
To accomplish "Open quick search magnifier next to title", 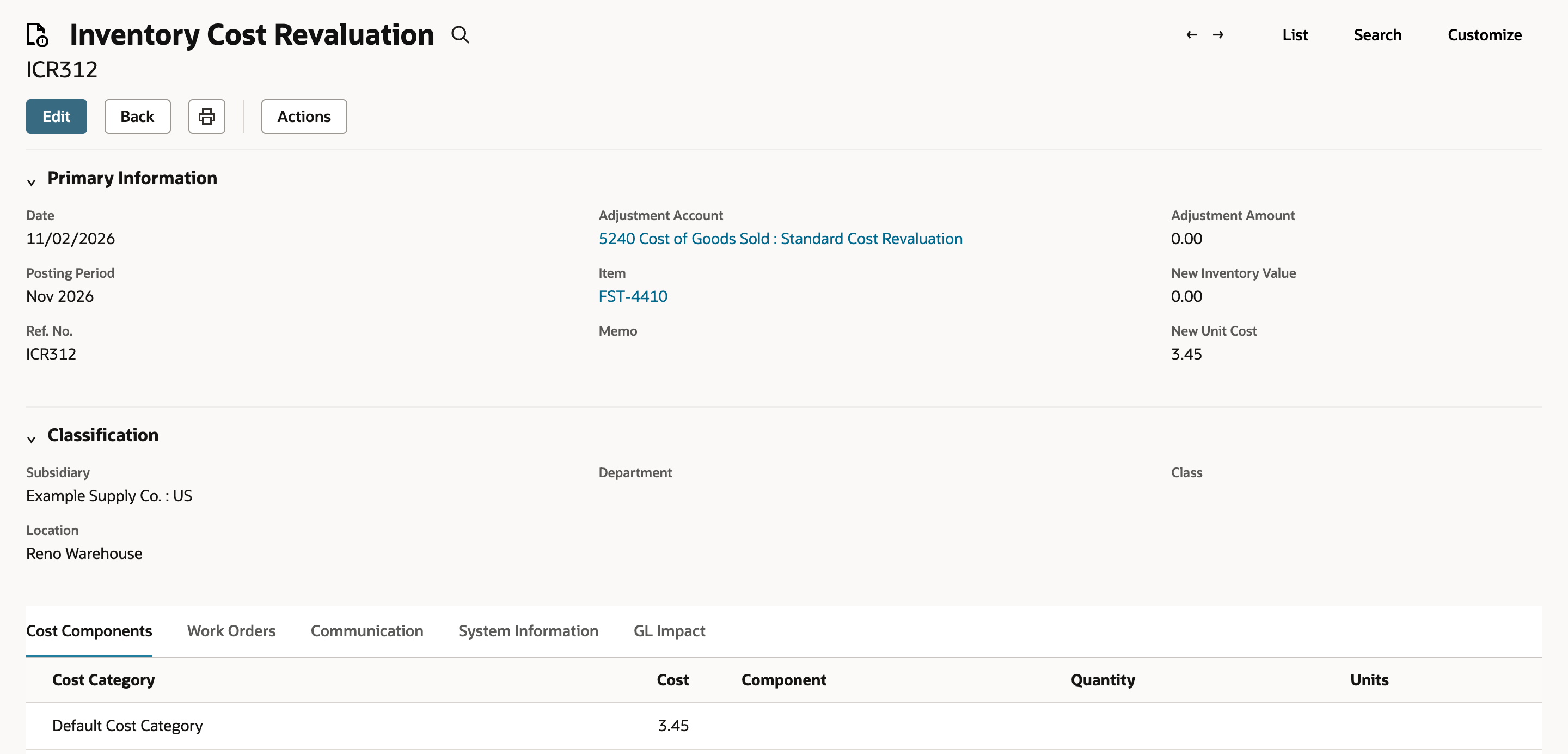I will click(460, 35).
